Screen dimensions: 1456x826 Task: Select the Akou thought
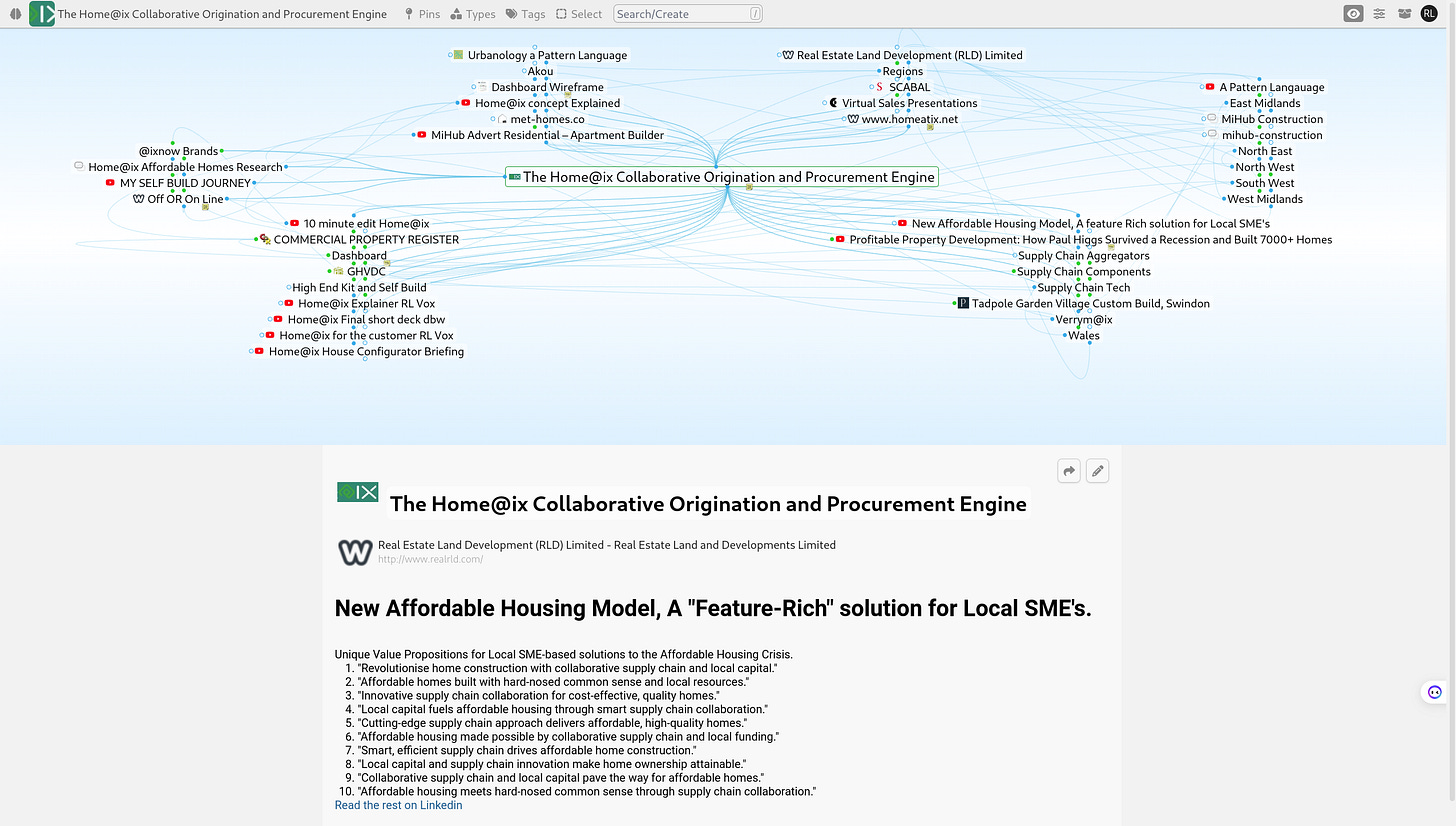(x=540, y=71)
